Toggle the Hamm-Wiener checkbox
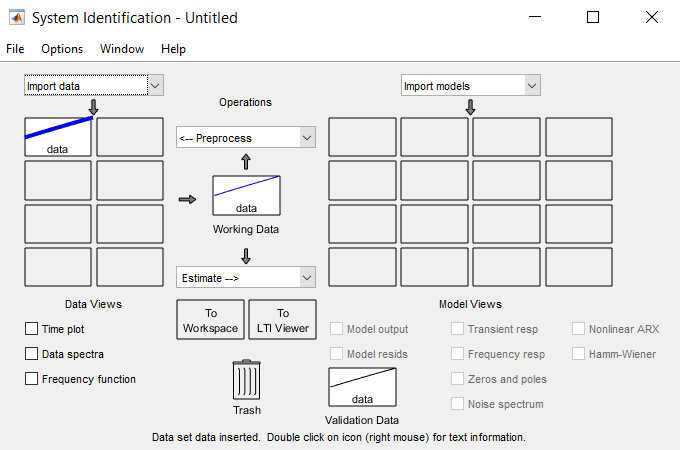 point(578,354)
